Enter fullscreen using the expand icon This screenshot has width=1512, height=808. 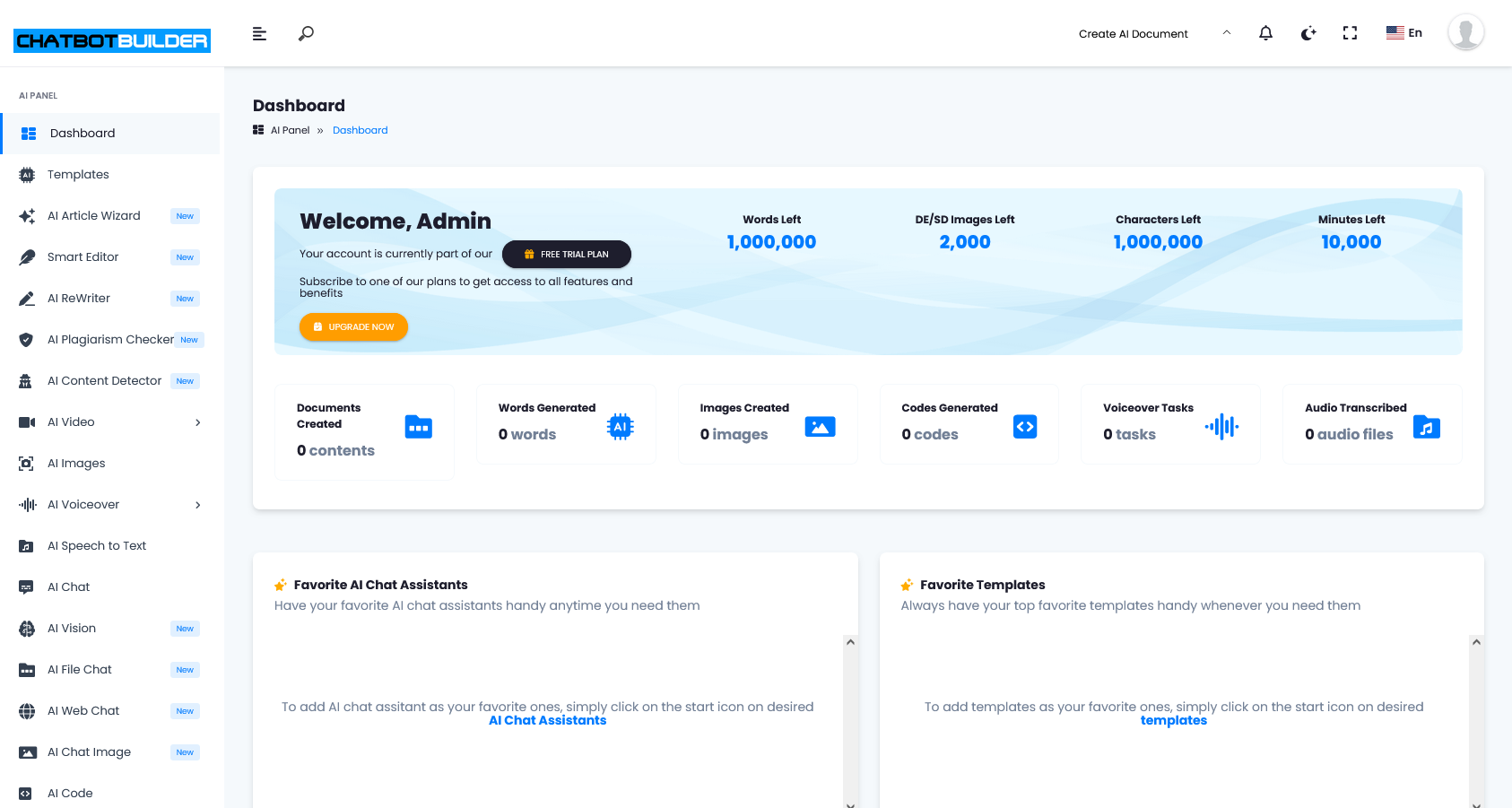pyautogui.click(x=1350, y=32)
